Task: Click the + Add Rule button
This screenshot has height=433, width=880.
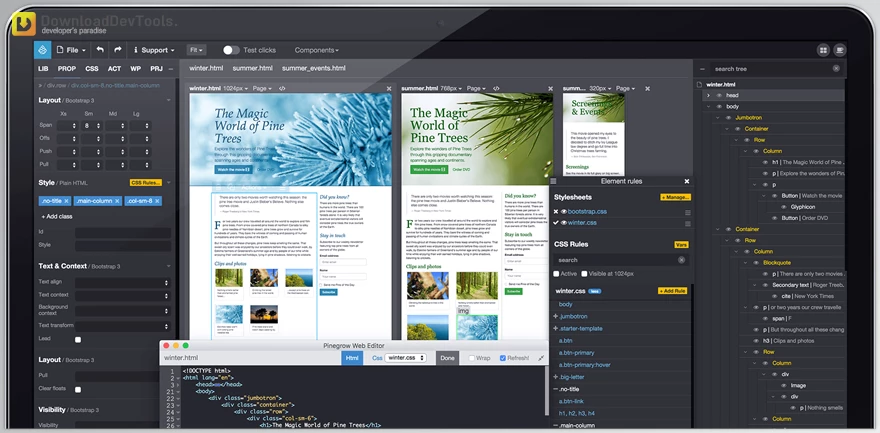Action: (x=673, y=291)
